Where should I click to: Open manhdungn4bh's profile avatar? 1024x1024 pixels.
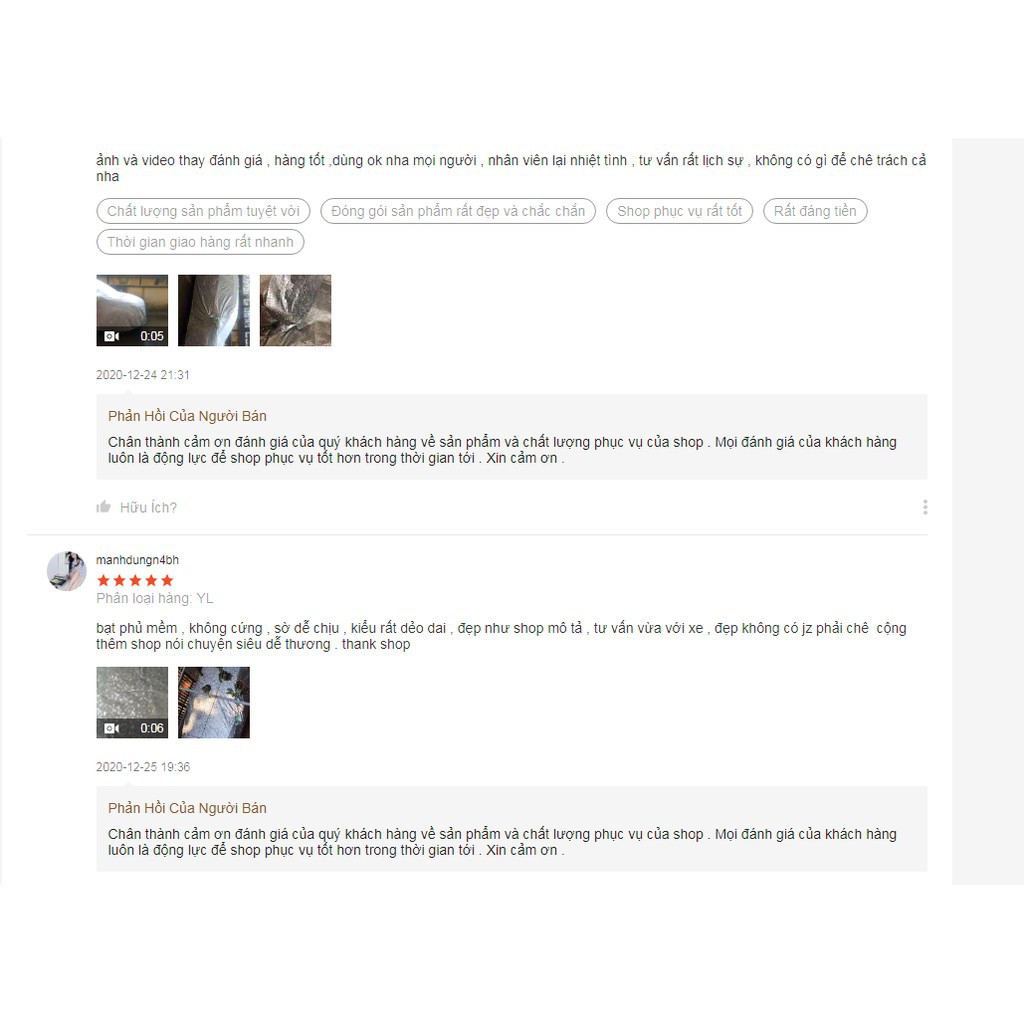pyautogui.click(x=67, y=570)
